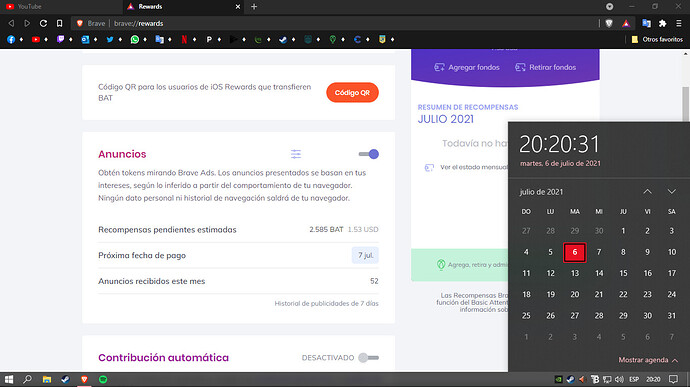Click Agregar fondos
The width and height of the screenshot is (690, 387).
(x=467, y=67)
